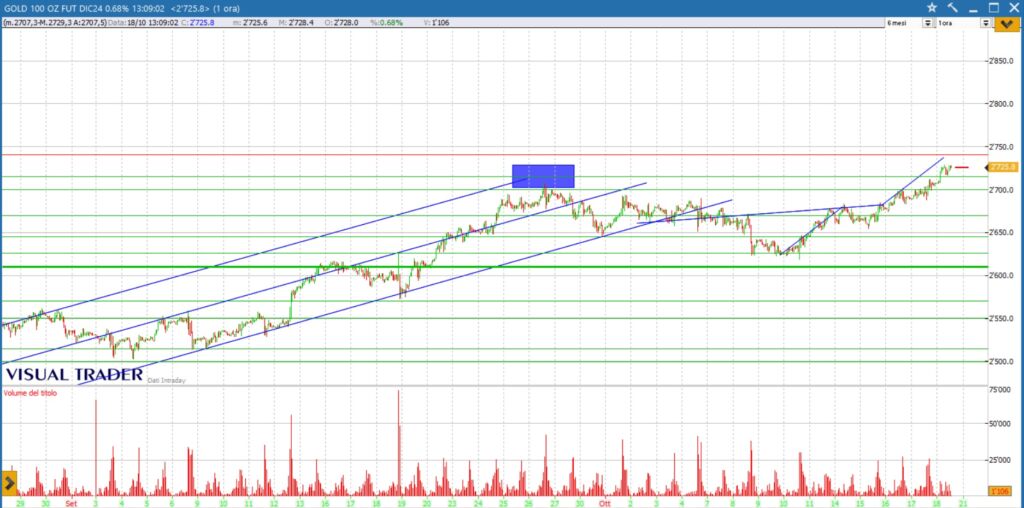Click the 2'550.0 price axis label
1024x508 pixels.
click(x=1000, y=319)
